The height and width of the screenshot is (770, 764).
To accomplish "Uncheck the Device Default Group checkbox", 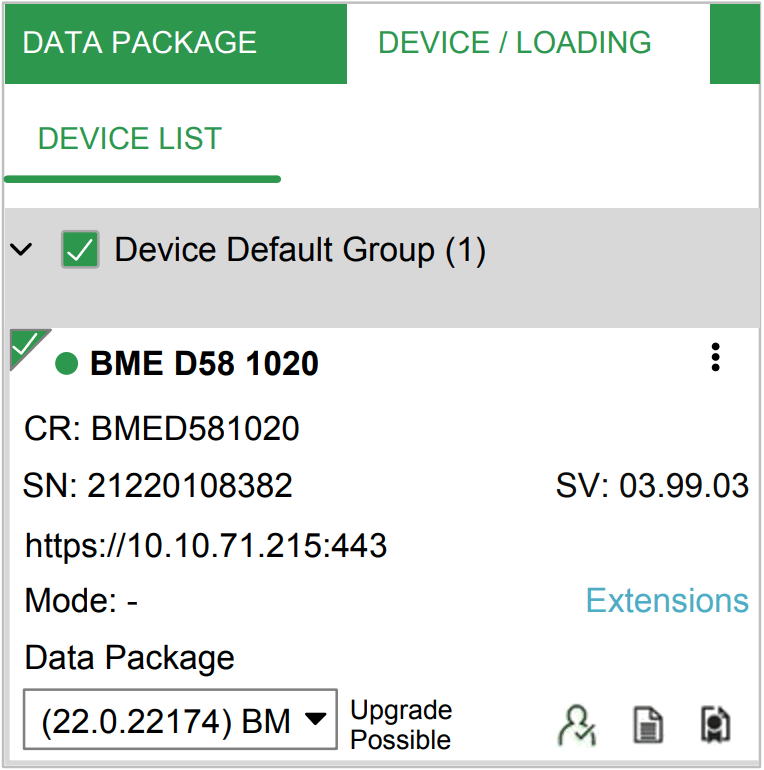I will [80, 249].
